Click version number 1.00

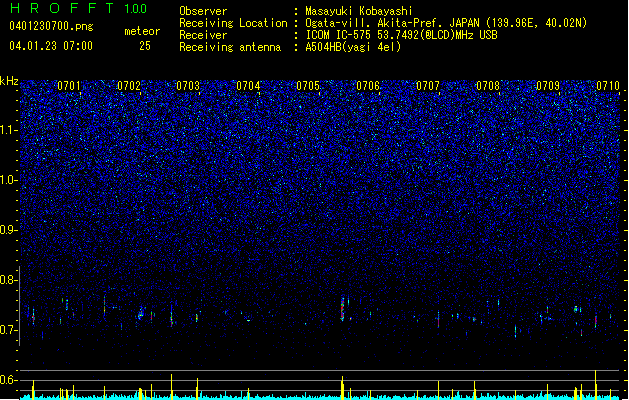click(136, 9)
